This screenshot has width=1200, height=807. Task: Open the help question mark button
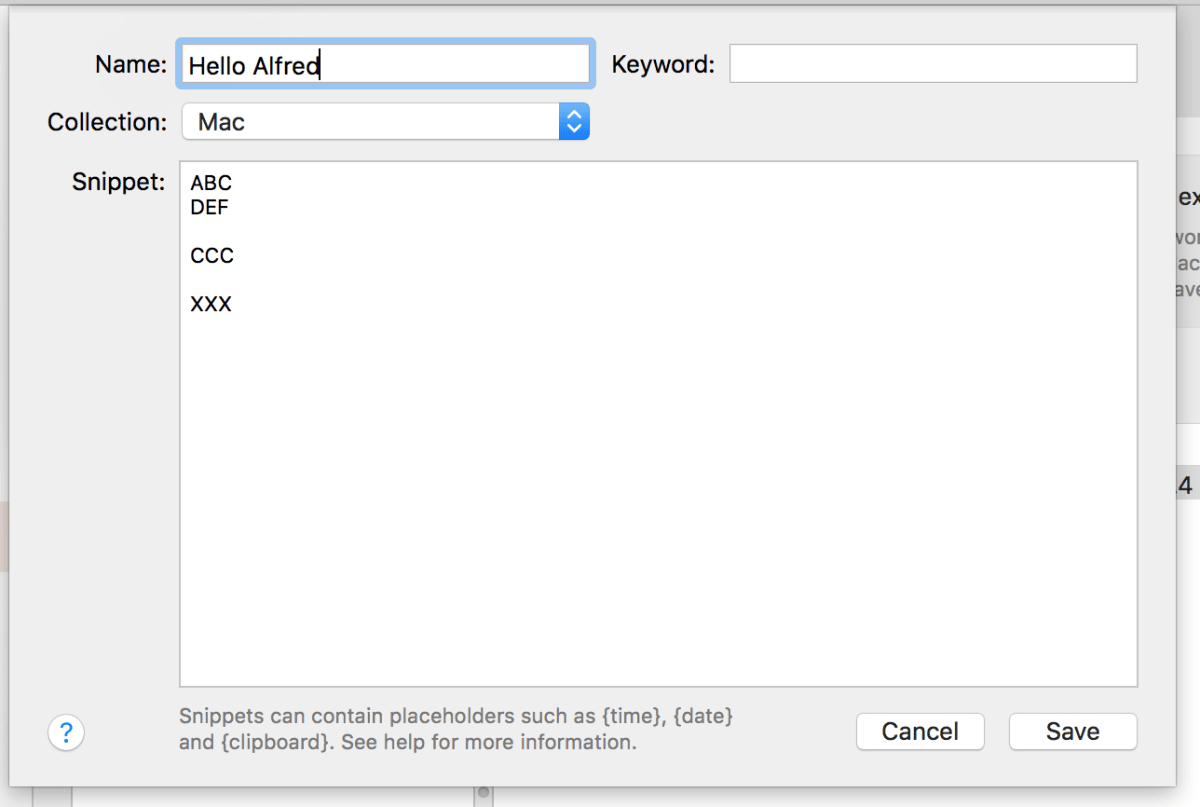[66, 732]
